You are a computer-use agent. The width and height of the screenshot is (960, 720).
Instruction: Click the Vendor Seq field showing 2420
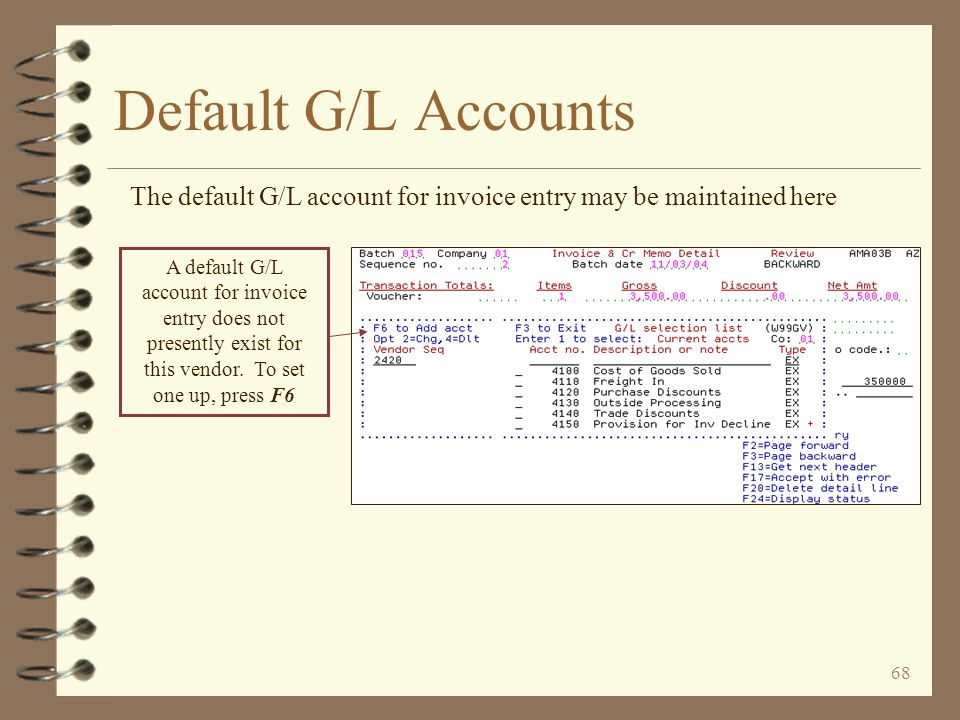(x=394, y=361)
